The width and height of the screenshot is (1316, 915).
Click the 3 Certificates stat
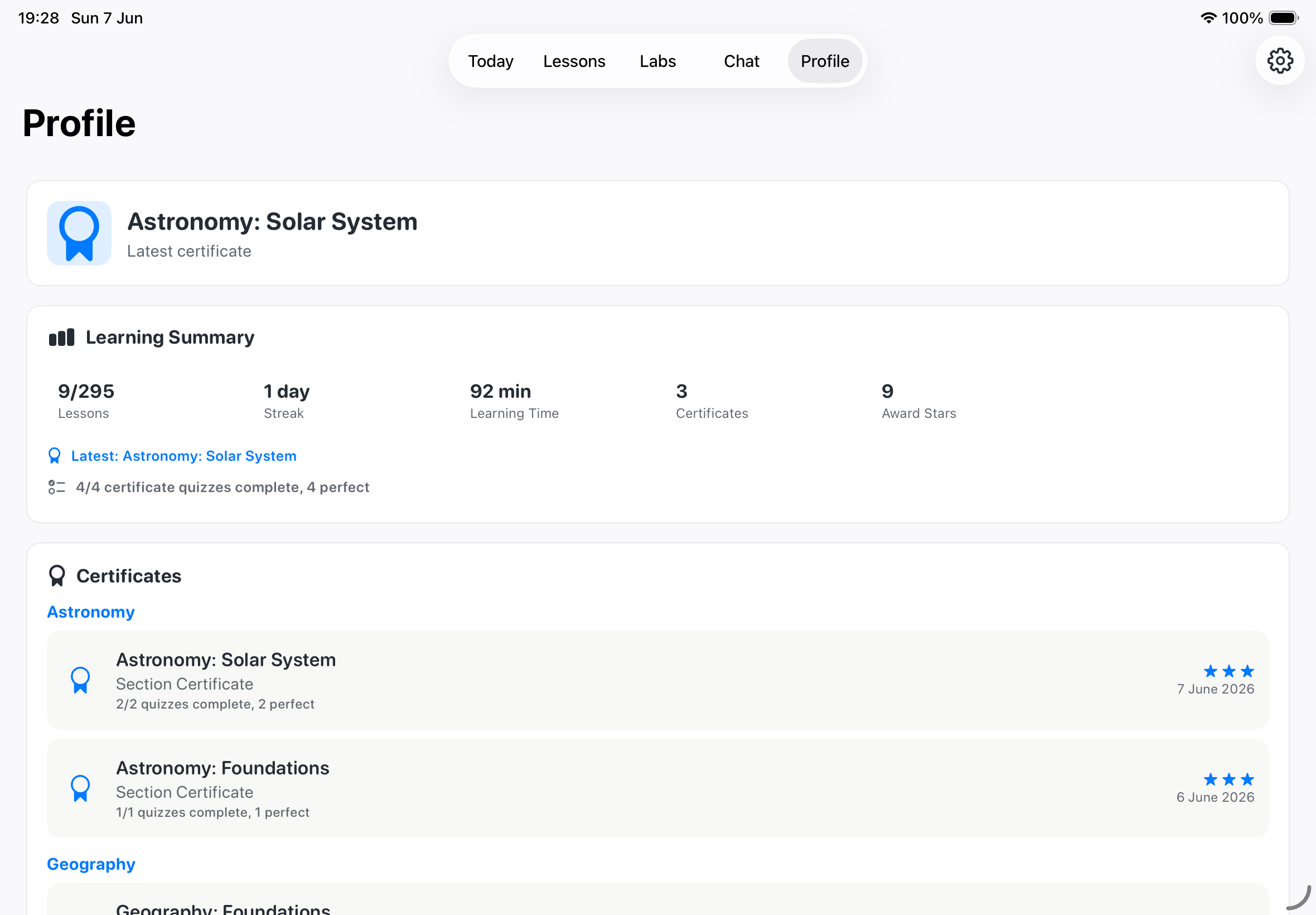712,401
